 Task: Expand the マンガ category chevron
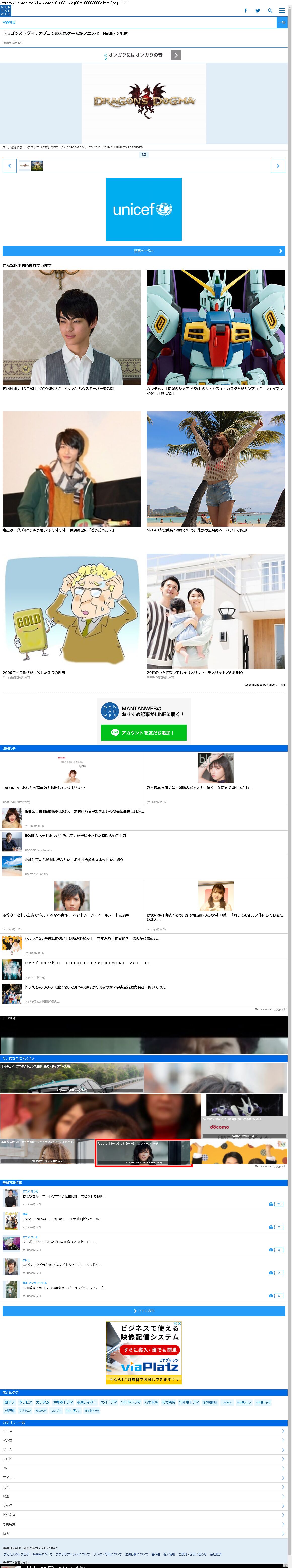pyautogui.click(x=283, y=1440)
